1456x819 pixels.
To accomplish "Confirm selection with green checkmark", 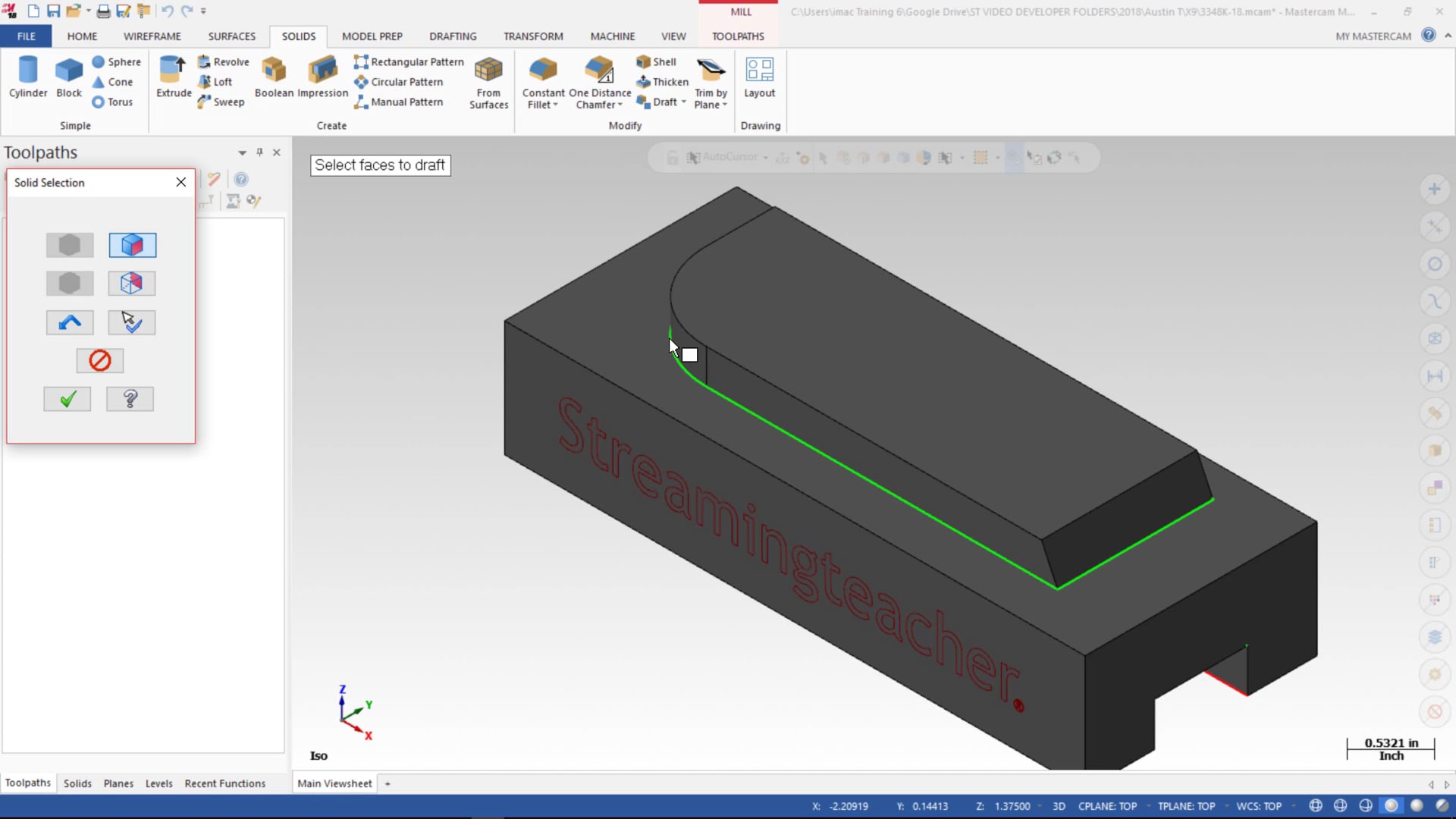I will [x=67, y=399].
